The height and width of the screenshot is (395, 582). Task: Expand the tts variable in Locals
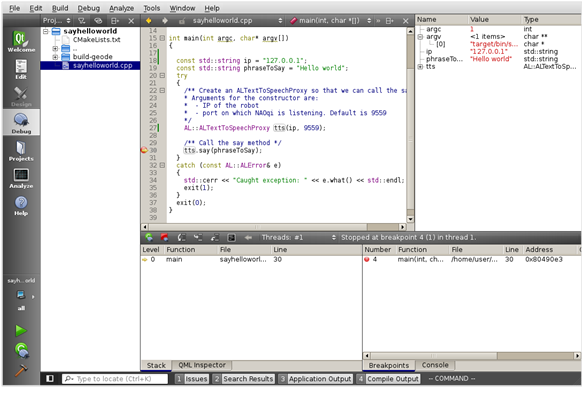point(420,67)
